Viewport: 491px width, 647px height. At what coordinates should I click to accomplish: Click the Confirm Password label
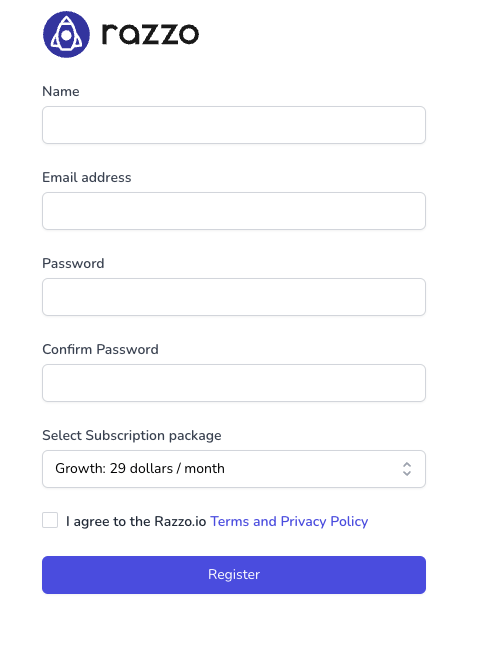100,349
